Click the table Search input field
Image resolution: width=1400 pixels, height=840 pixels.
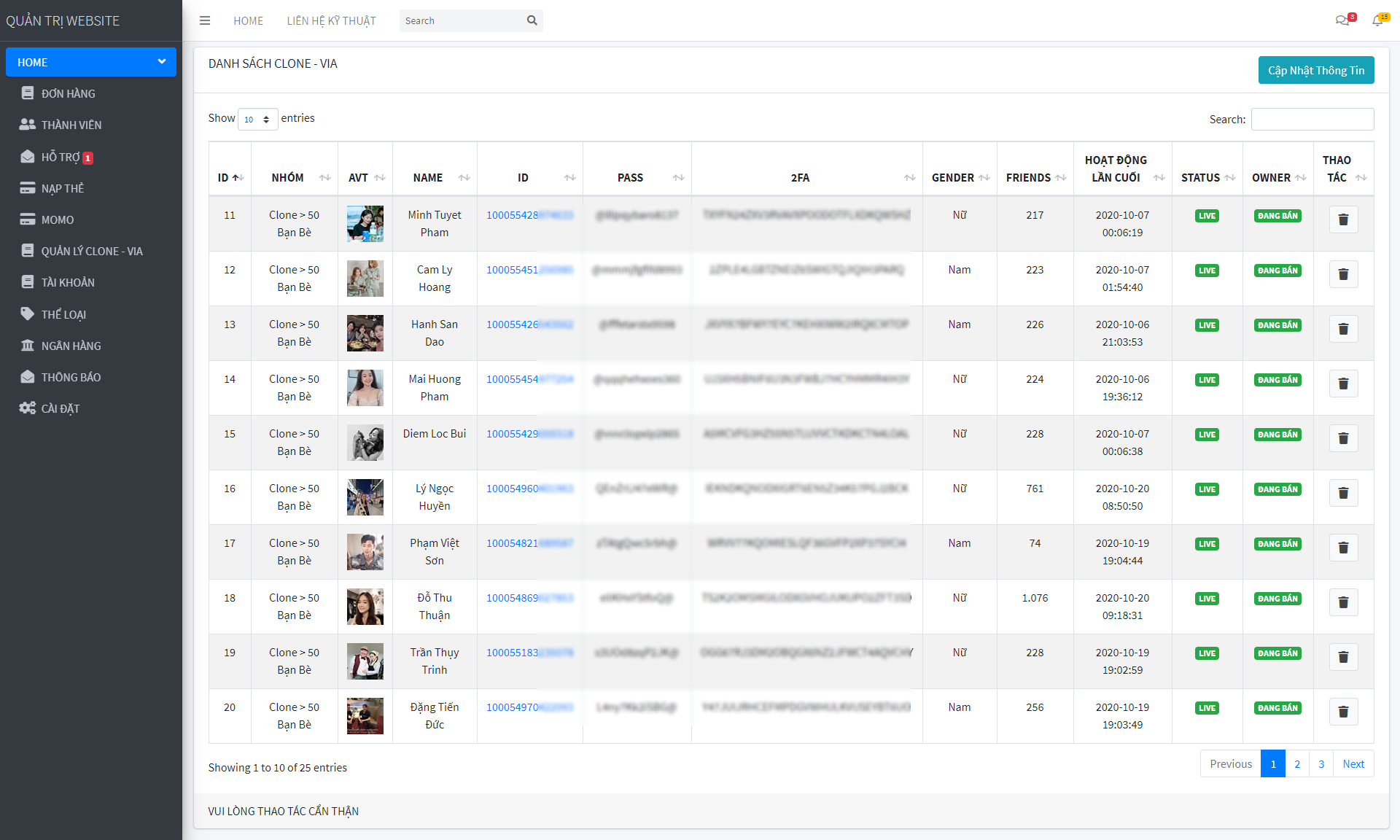point(1312,119)
